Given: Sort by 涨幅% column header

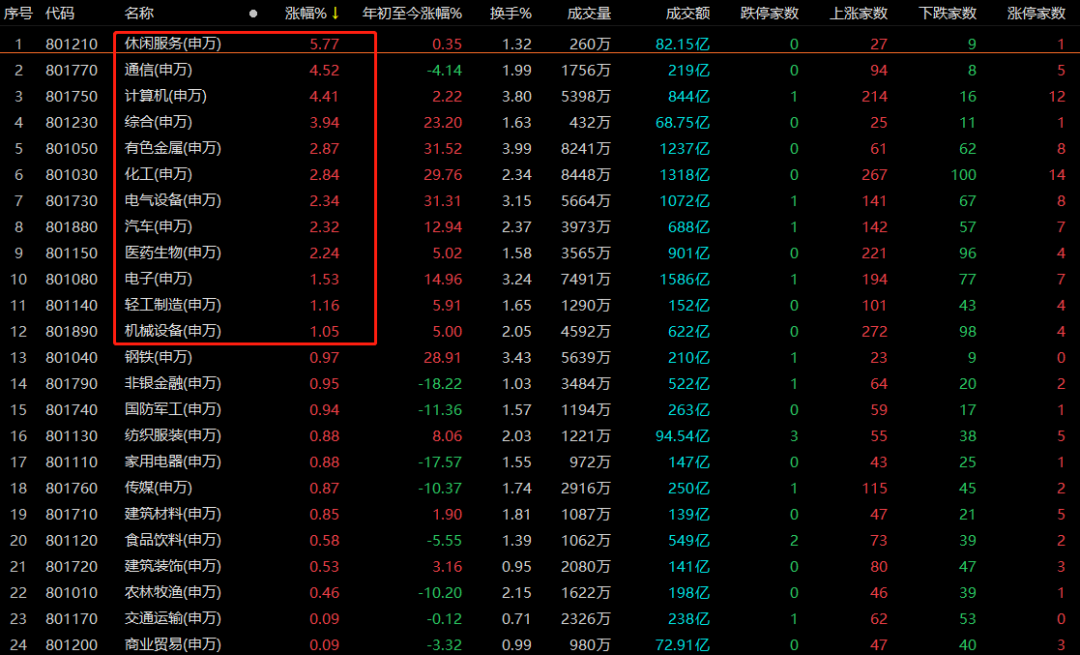Looking at the screenshot, I should [305, 14].
